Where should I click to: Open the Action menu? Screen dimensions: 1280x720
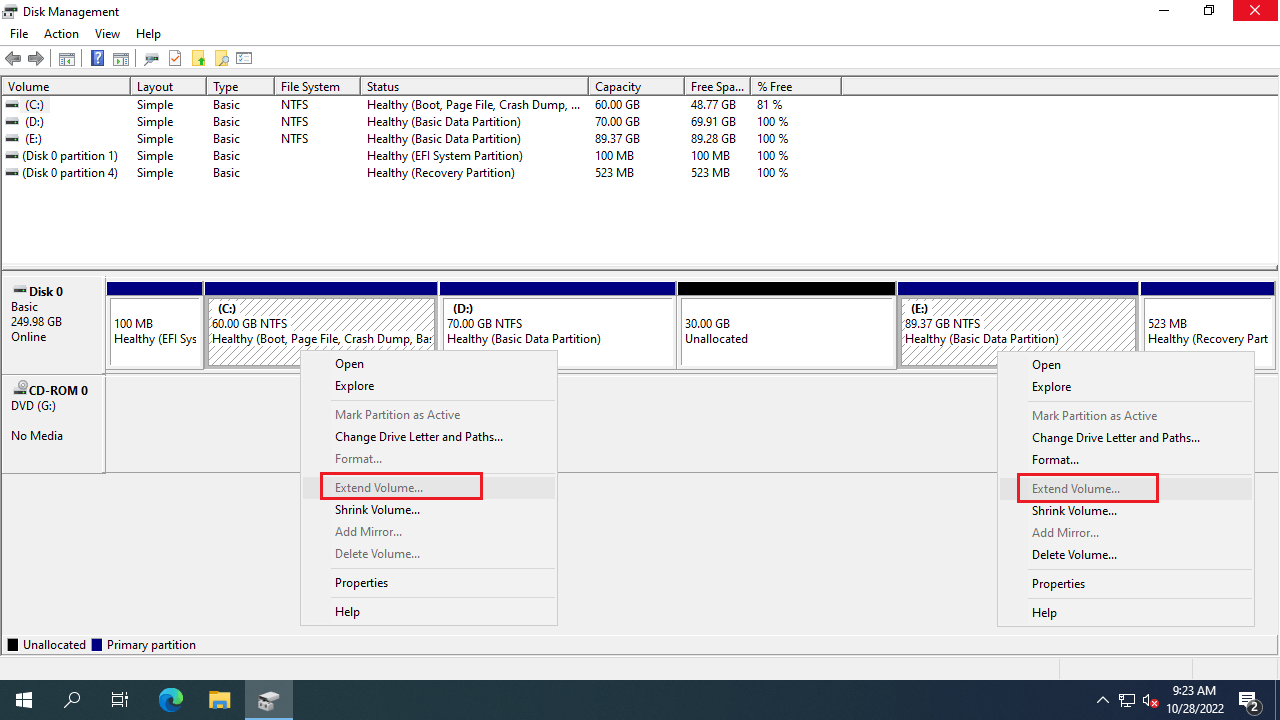click(x=61, y=34)
